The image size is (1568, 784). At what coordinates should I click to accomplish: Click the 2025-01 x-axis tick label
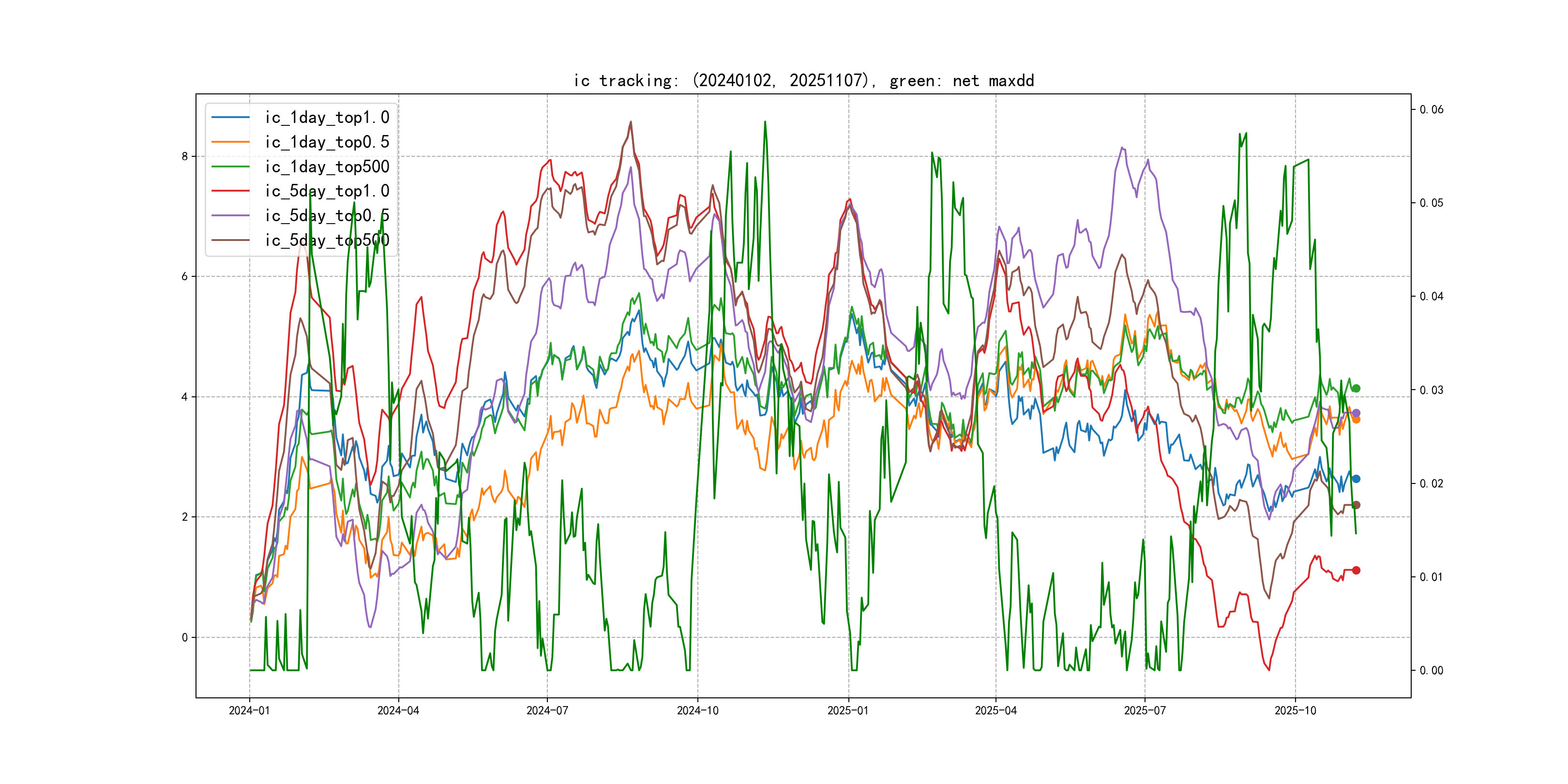(x=848, y=710)
